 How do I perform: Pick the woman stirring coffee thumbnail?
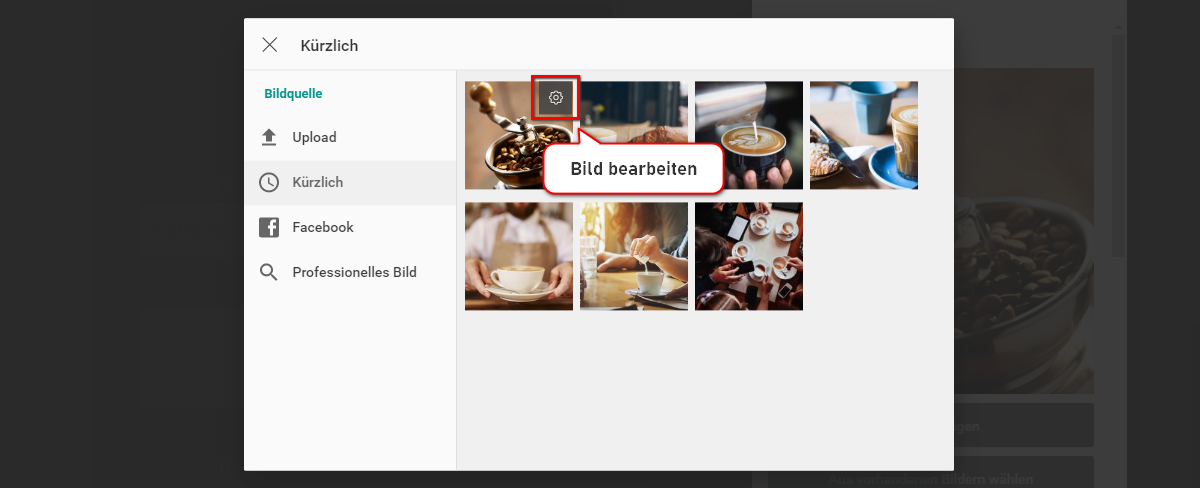(x=634, y=256)
